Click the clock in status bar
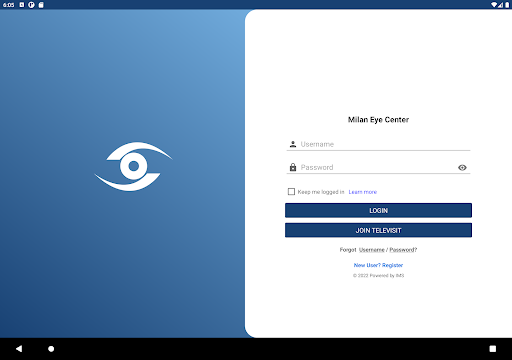The image size is (512, 360). [x=9, y=5]
